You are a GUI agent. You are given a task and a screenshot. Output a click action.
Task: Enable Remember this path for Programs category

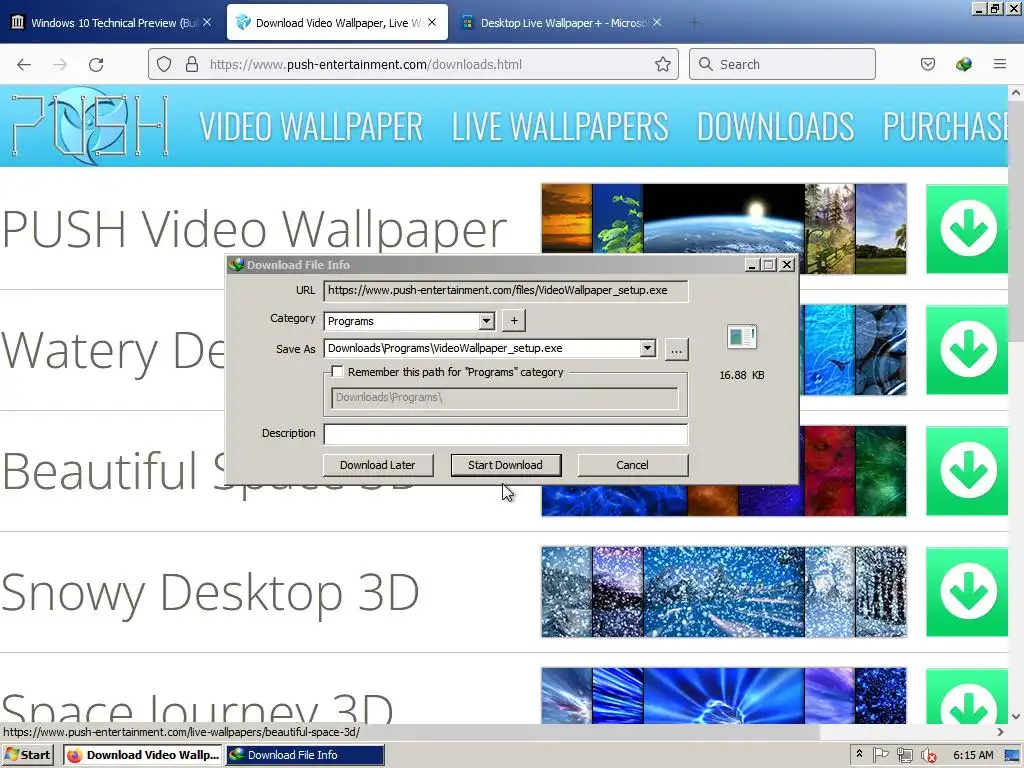(x=337, y=372)
